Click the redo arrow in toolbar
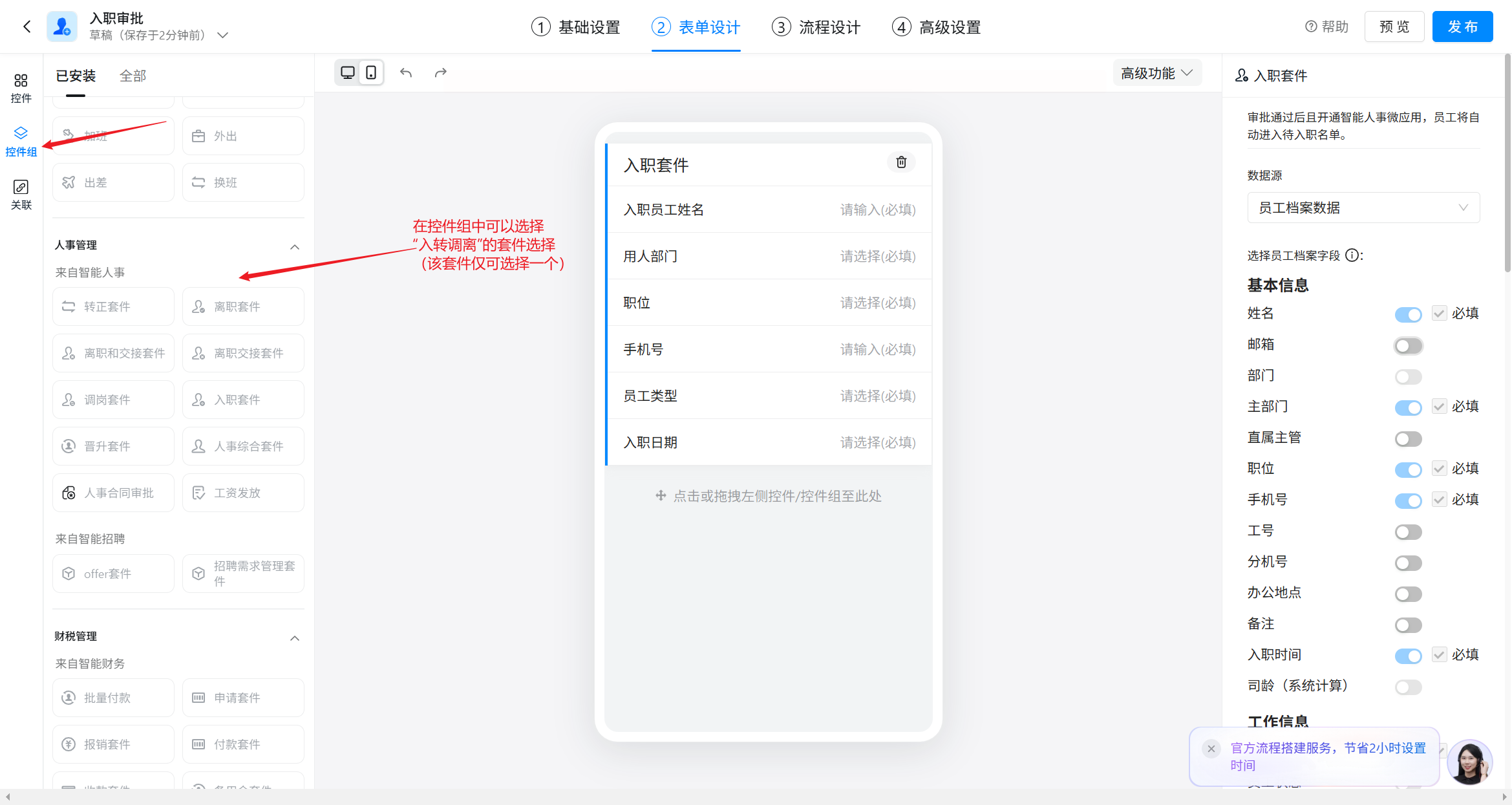 [441, 72]
